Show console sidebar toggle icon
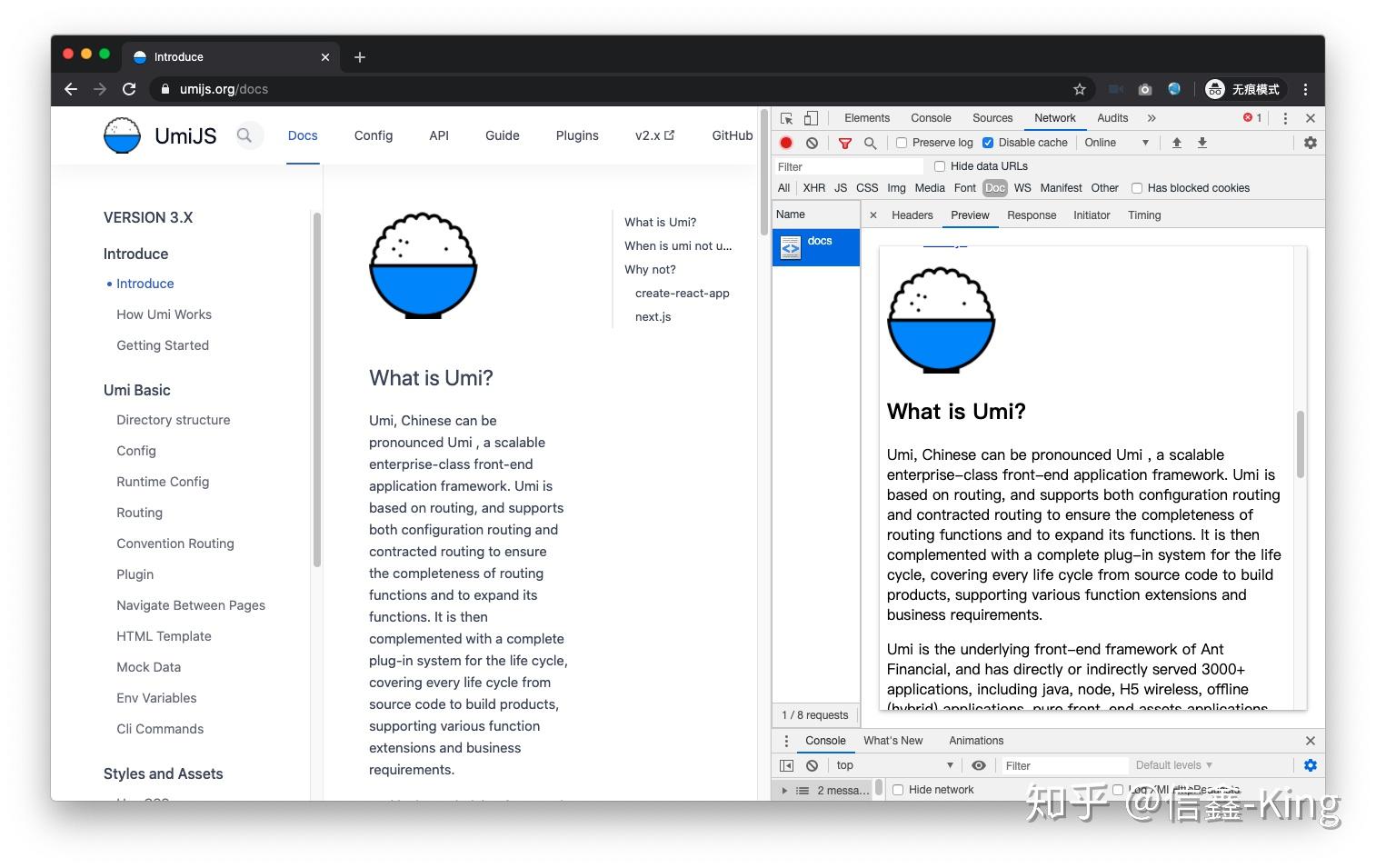The width and height of the screenshot is (1376, 868). [786, 765]
